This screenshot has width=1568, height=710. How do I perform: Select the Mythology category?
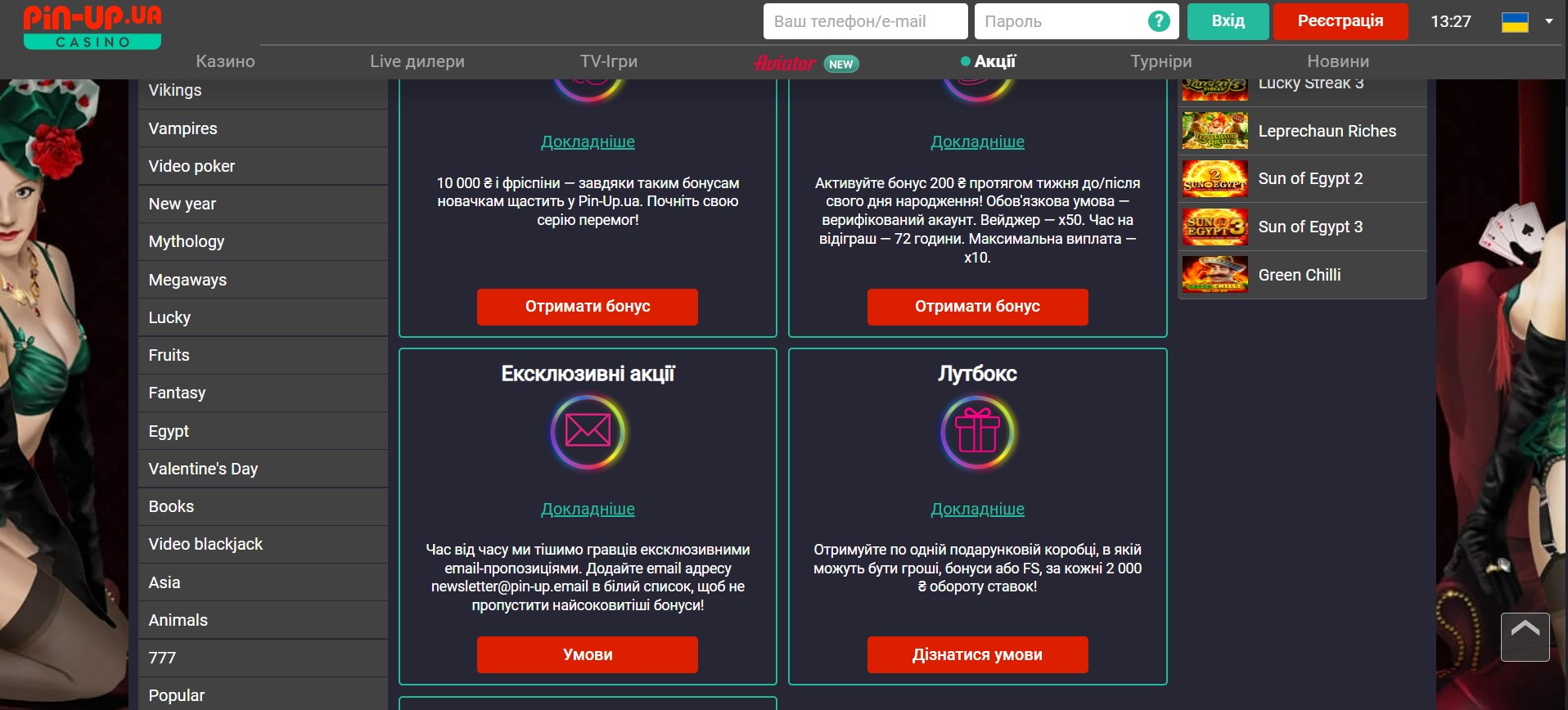263,241
